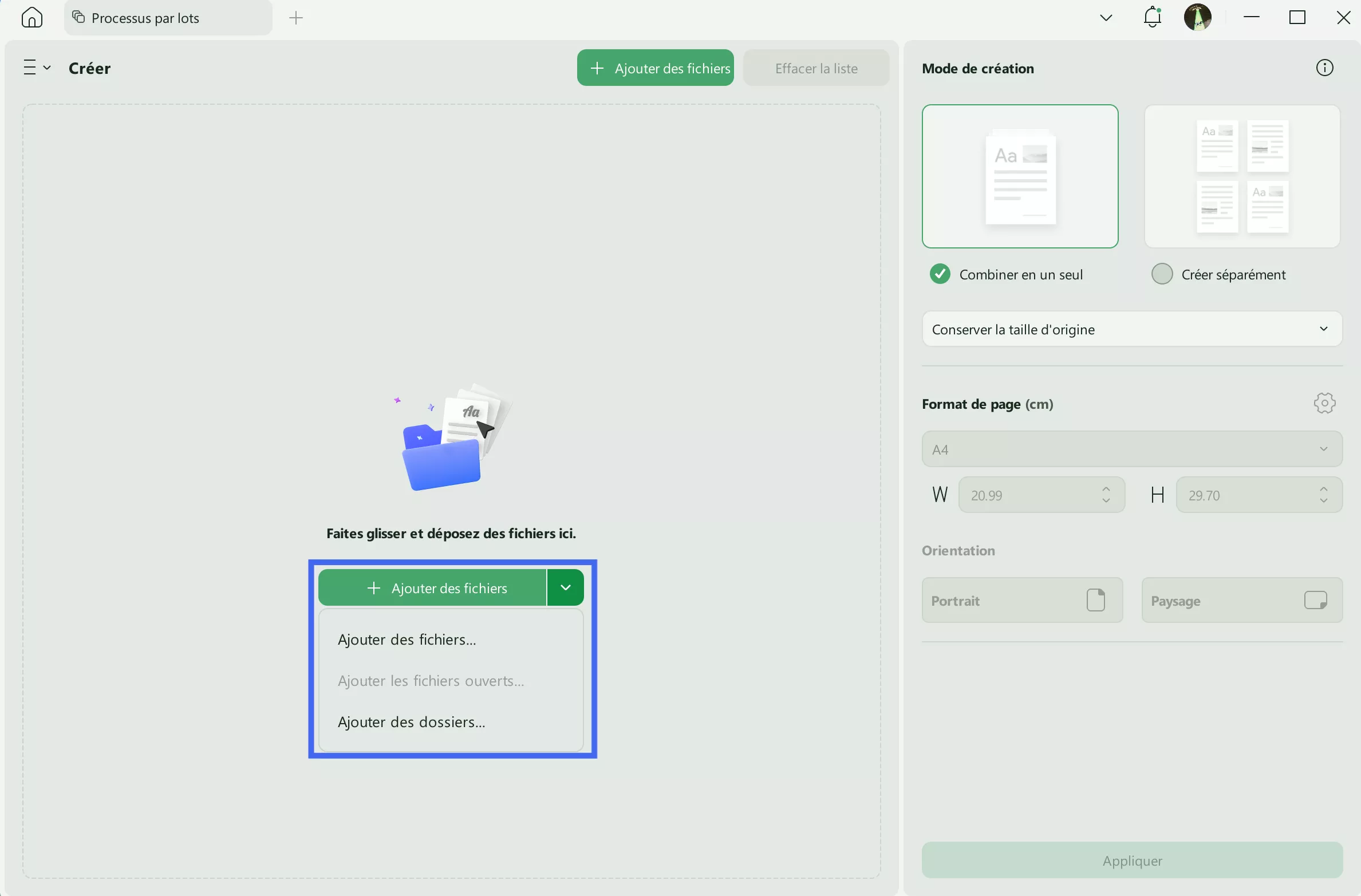The height and width of the screenshot is (896, 1361).
Task: Toggle the green Ajouter des fichiers arrow
Action: 566,588
